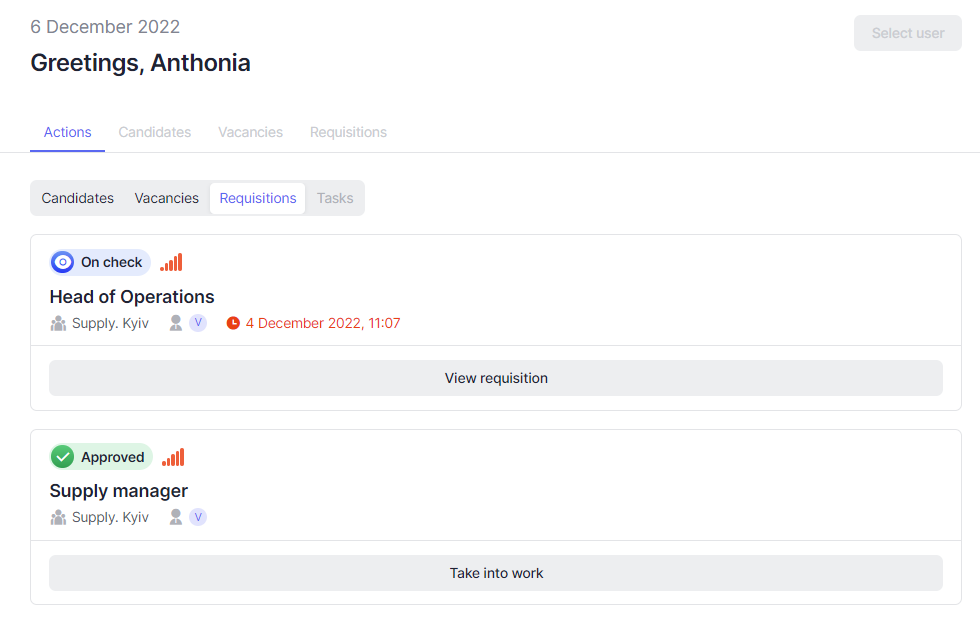Screen dimensions: 980x627
Task: Click person icon on Head of Operations card
Action: click(x=176, y=323)
